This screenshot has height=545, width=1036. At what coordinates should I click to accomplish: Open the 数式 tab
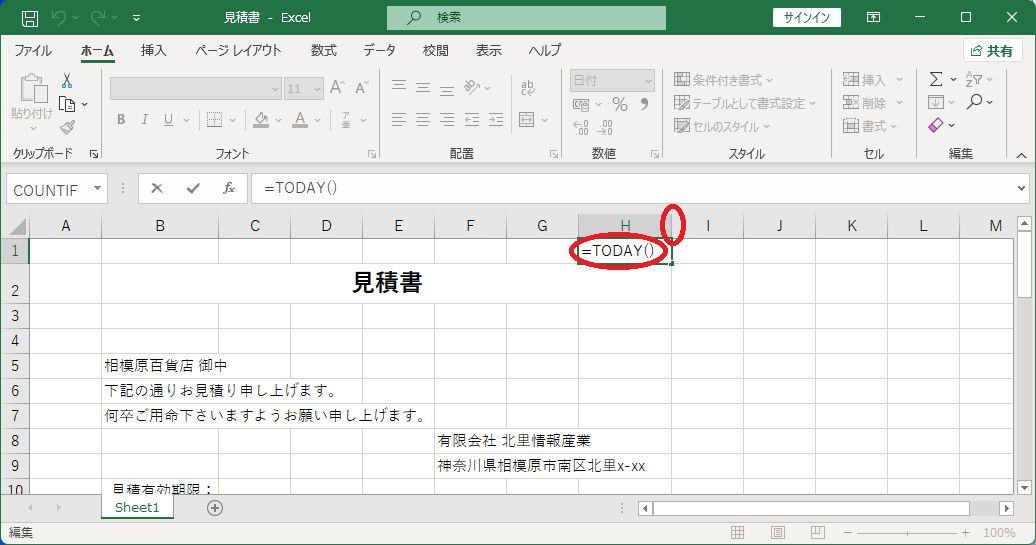click(x=324, y=51)
